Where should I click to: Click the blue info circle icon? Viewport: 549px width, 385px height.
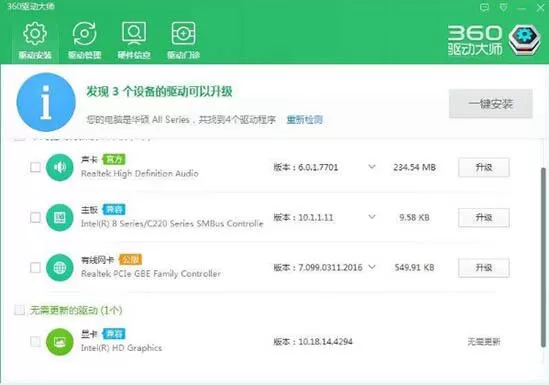(x=46, y=102)
